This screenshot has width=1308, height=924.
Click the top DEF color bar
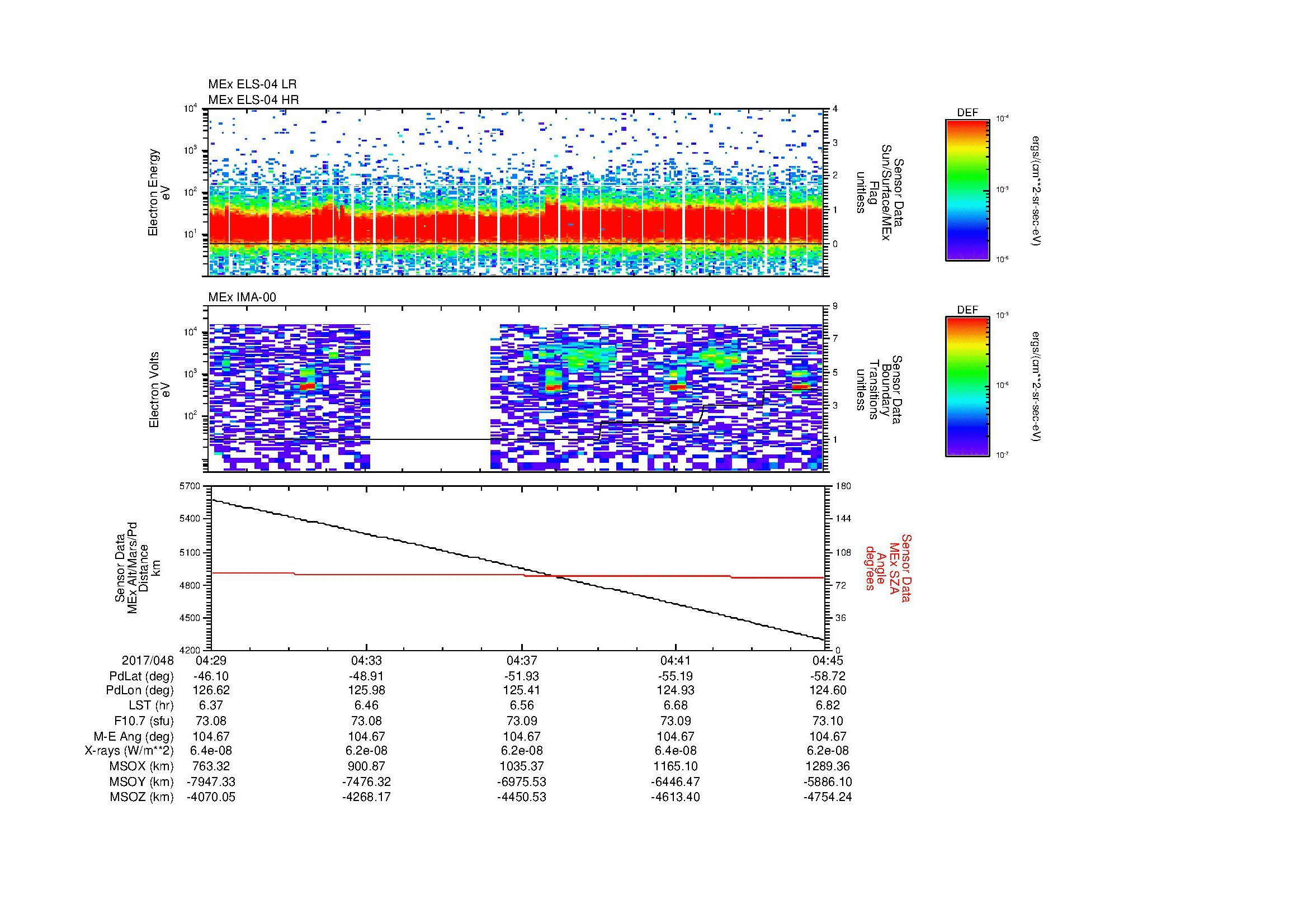coord(967,189)
